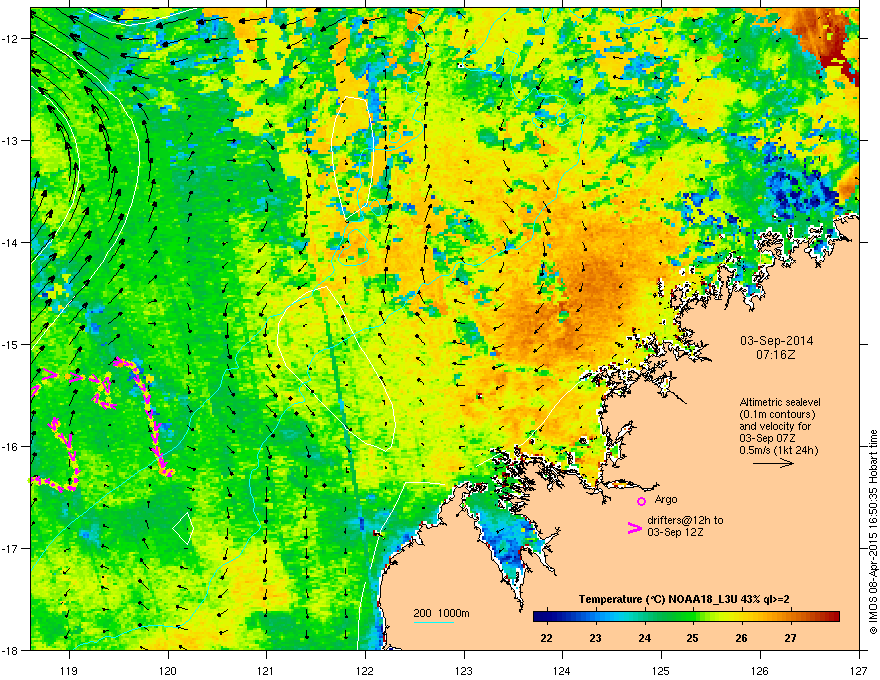880x680 pixels.
Task: Click the "Altimetric sealevel" legend line
Action: pyautogui.click(x=780, y=402)
